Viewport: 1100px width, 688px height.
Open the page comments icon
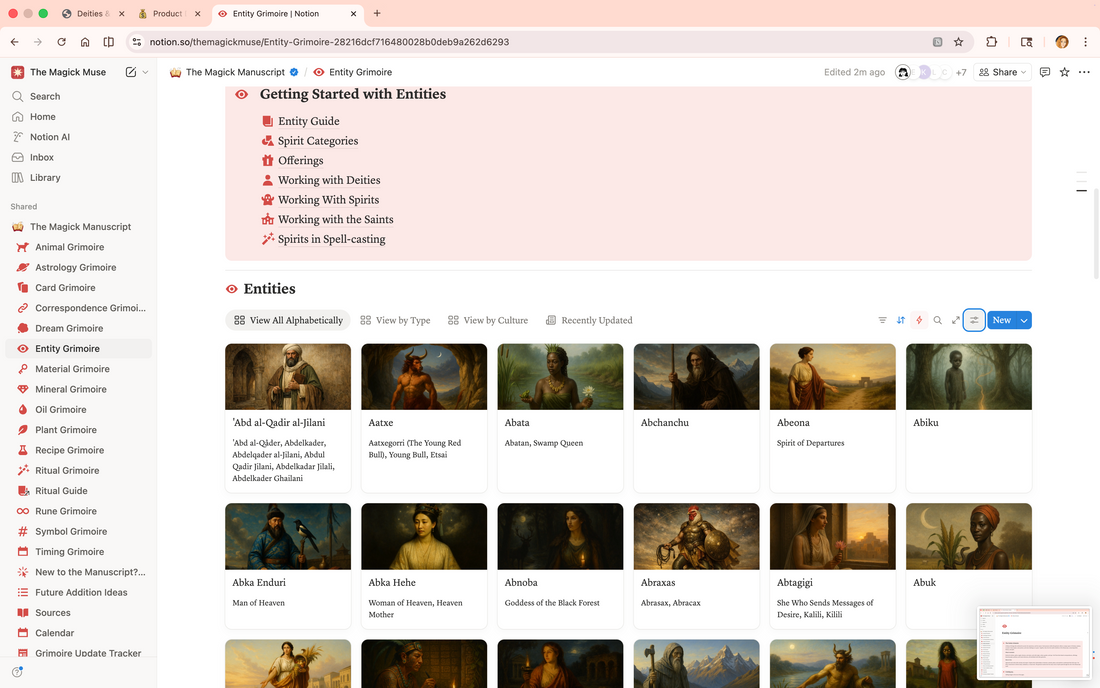click(1045, 72)
